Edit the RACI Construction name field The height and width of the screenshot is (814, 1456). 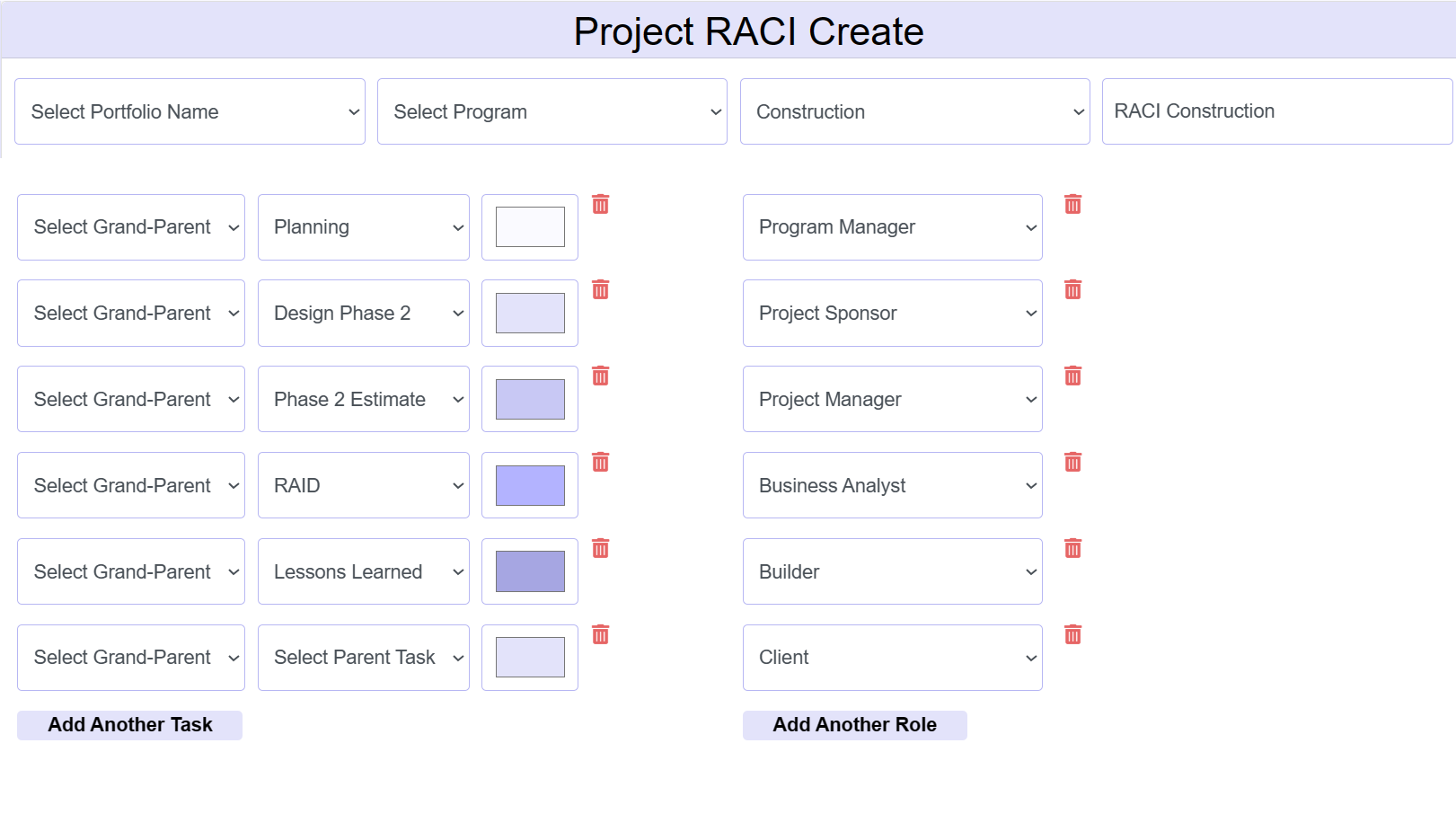click(x=1276, y=111)
